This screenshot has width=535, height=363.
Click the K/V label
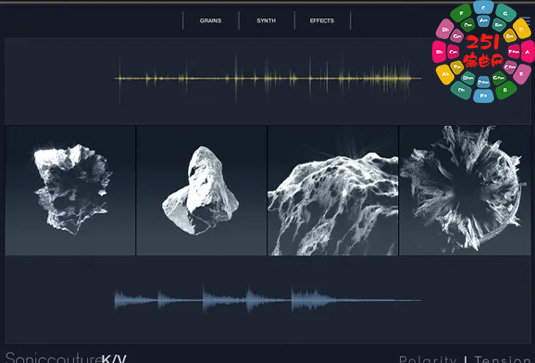pyautogui.click(x=114, y=359)
